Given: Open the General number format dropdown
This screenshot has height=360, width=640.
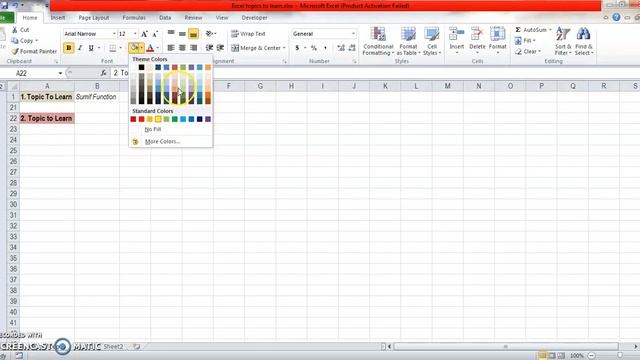Looking at the screenshot, I should [353, 34].
